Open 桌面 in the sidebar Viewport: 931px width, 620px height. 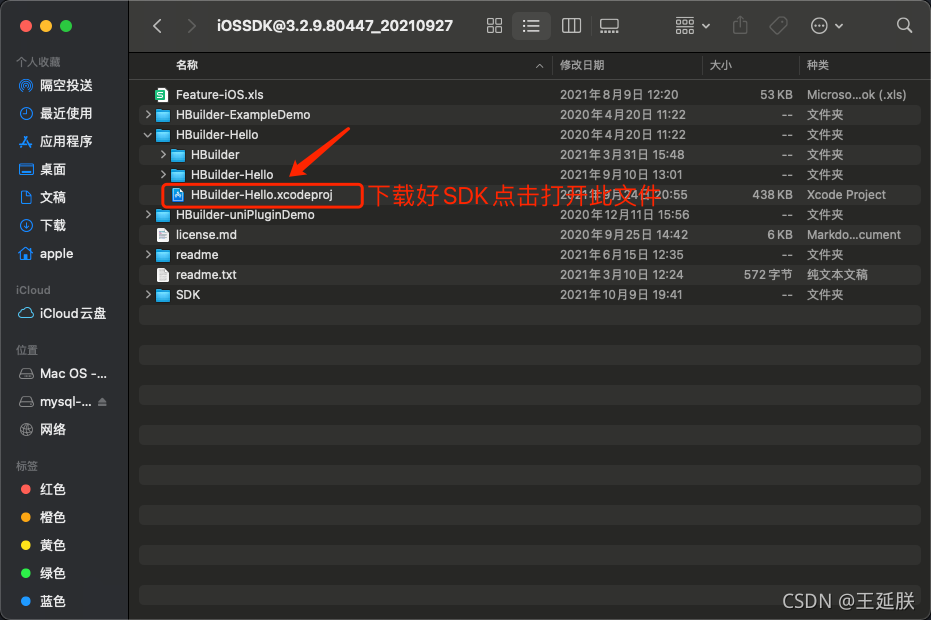click(43, 169)
